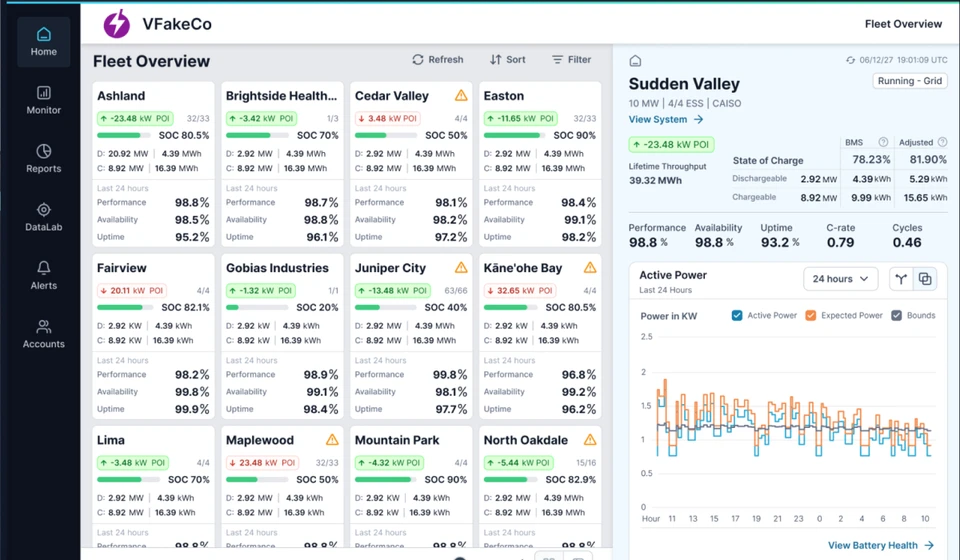
Task: Toggle the Expected Power checkbox
Action: tap(811, 316)
